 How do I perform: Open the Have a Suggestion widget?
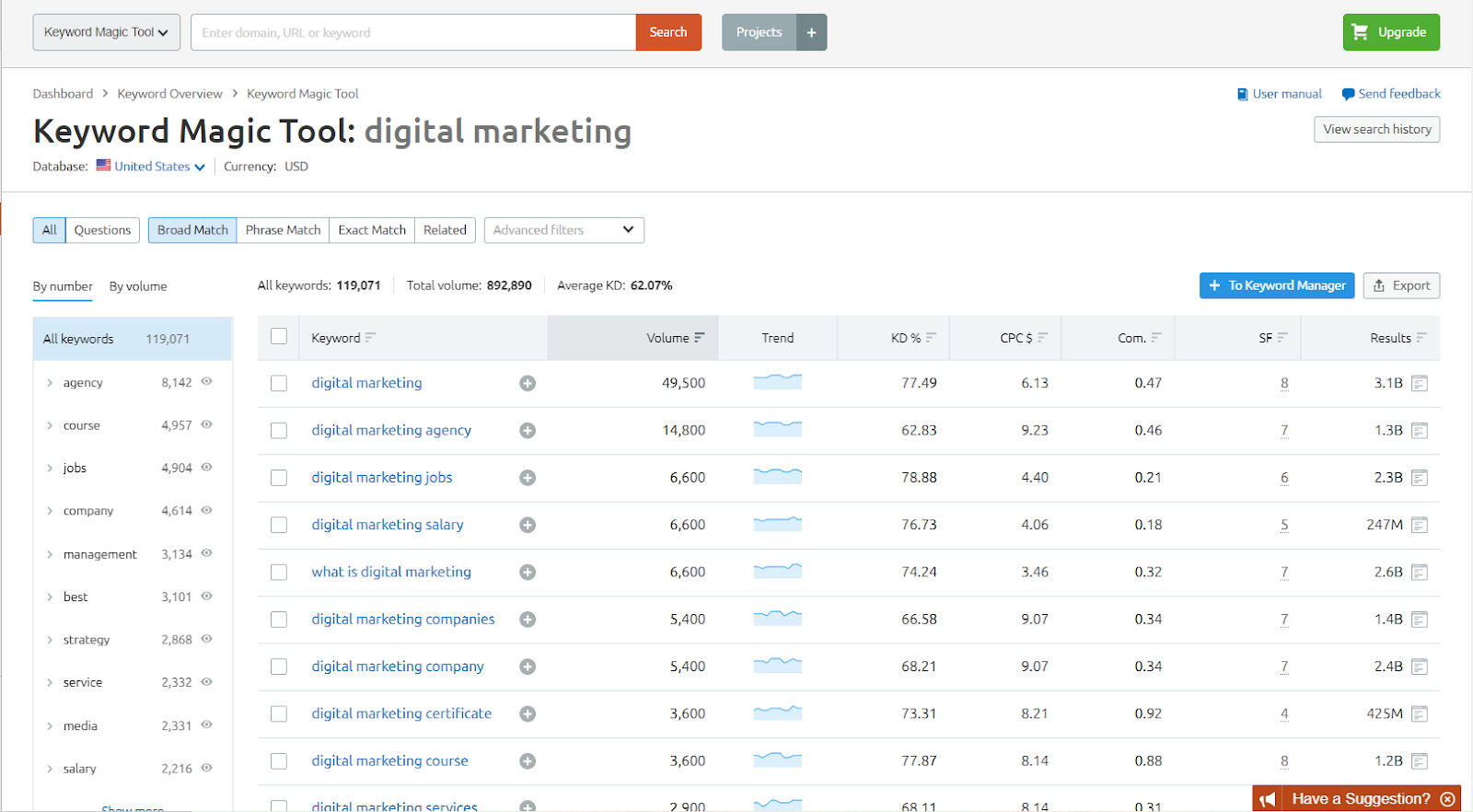coord(1357,798)
